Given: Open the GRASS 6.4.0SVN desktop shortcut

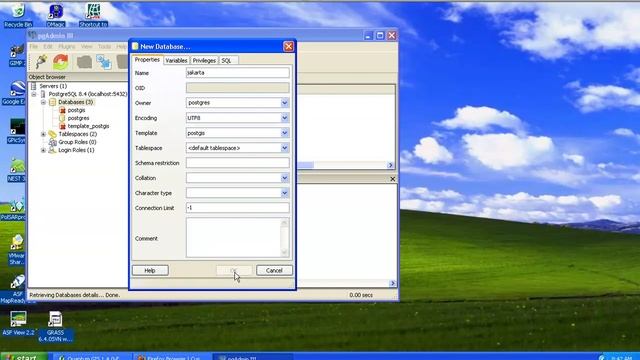Looking at the screenshot, I should click(x=55, y=327).
